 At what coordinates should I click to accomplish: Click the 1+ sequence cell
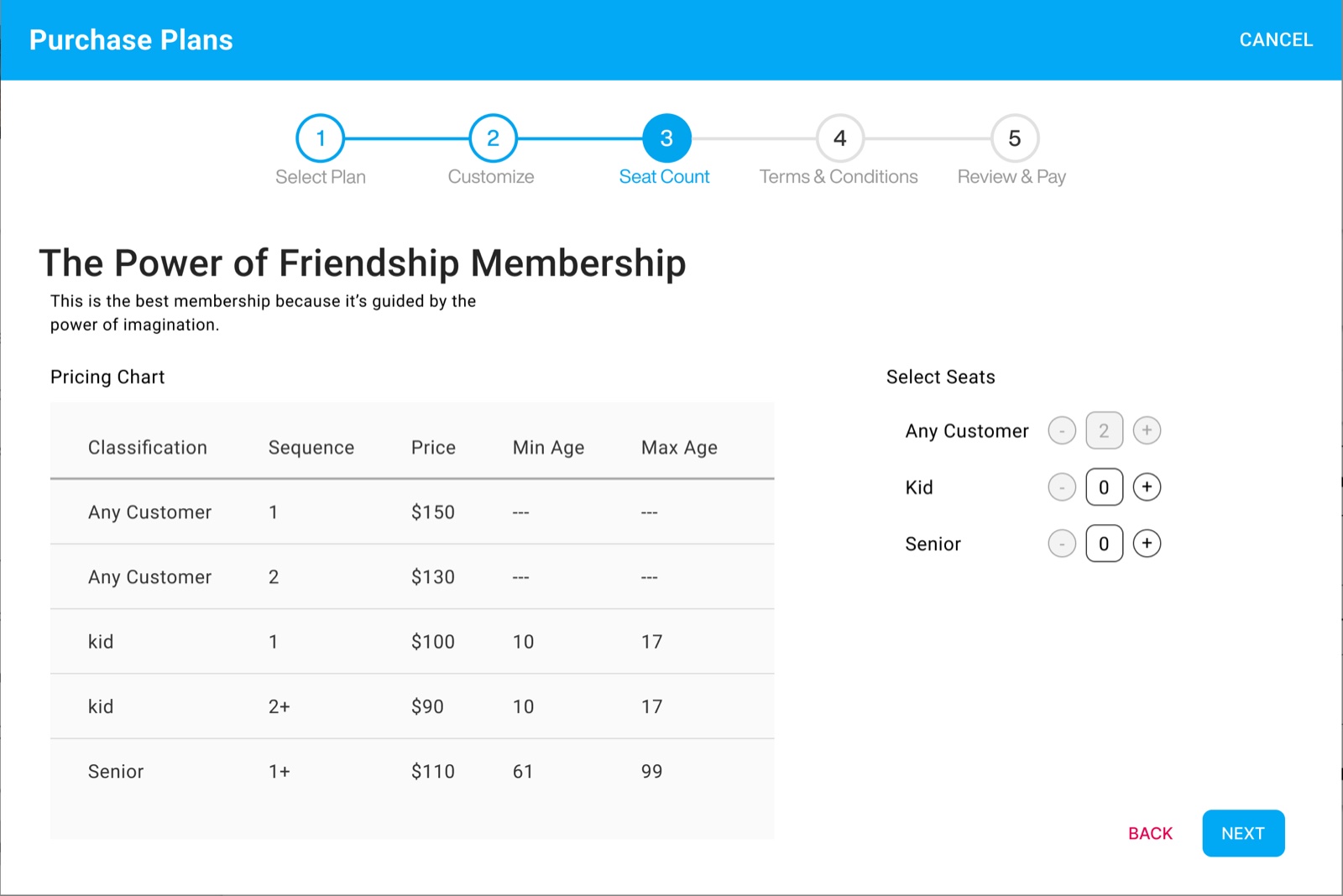tap(280, 771)
